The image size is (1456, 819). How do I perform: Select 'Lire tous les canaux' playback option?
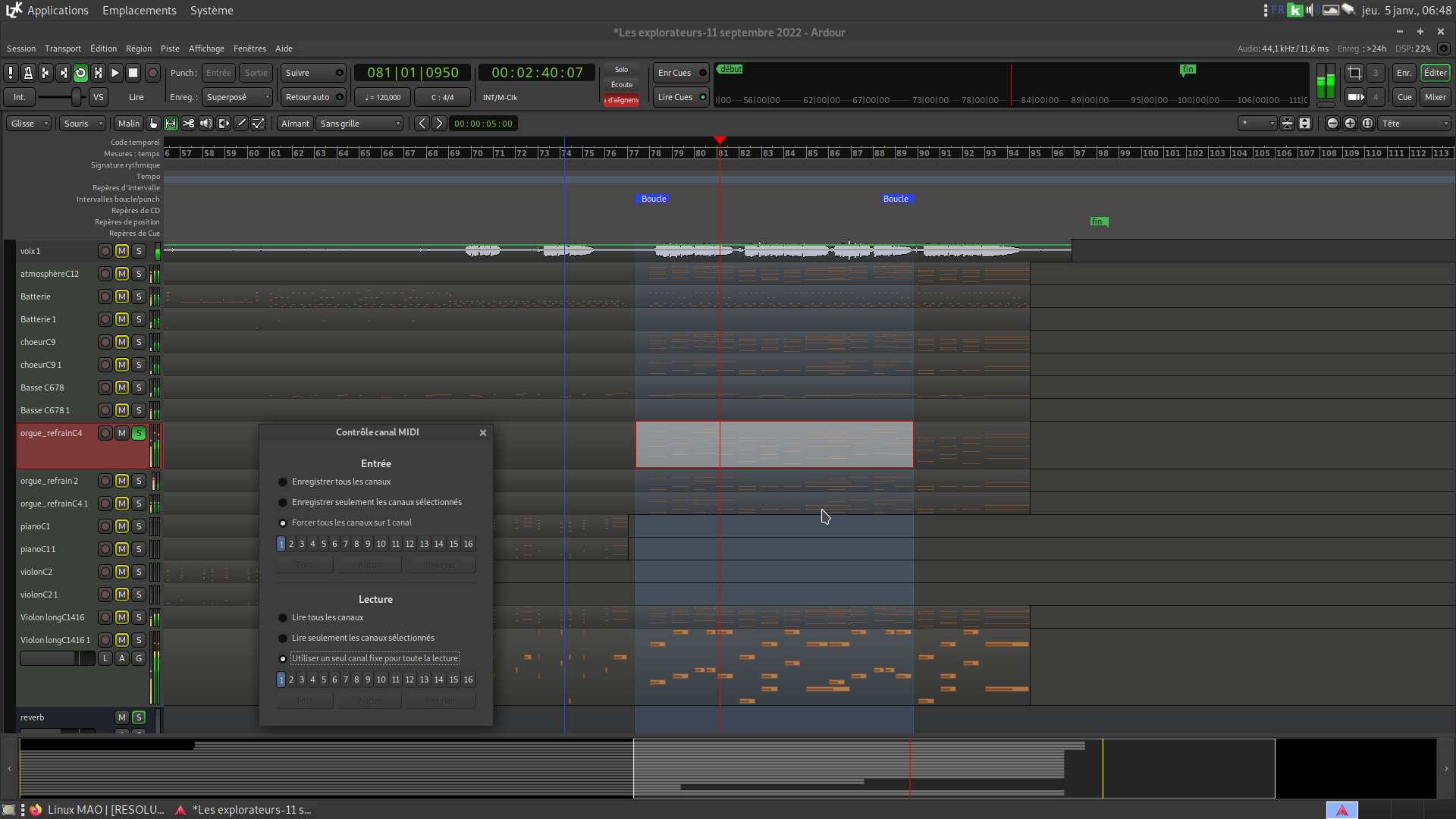(283, 618)
